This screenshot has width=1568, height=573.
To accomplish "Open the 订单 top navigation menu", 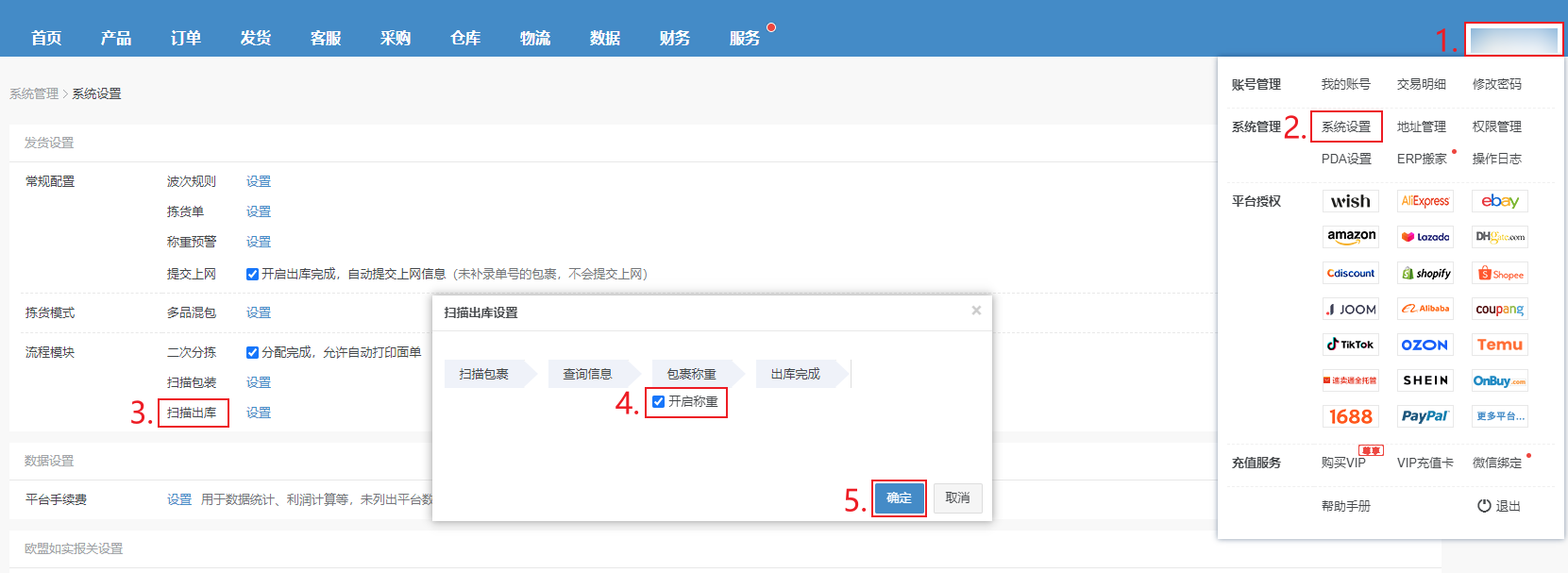I will coord(186,38).
